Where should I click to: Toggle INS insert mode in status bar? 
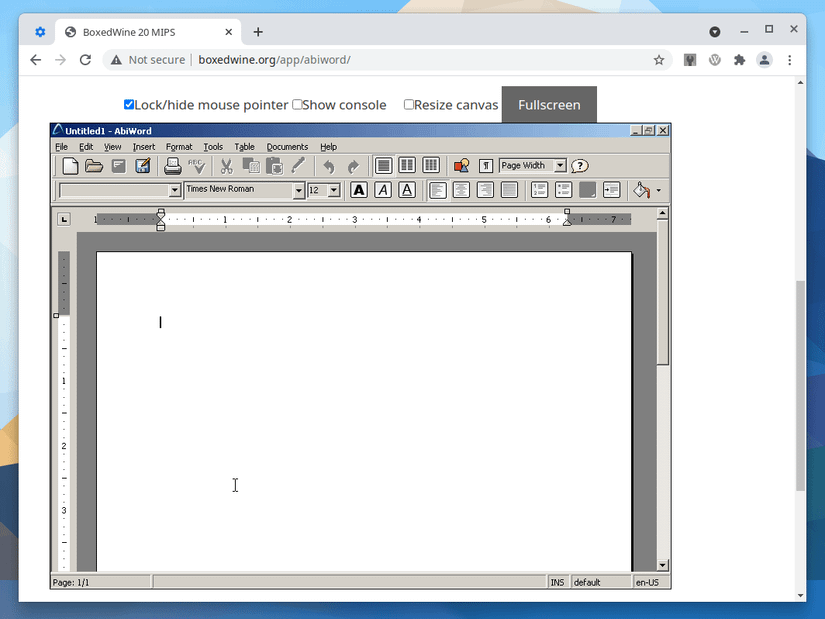(x=557, y=582)
